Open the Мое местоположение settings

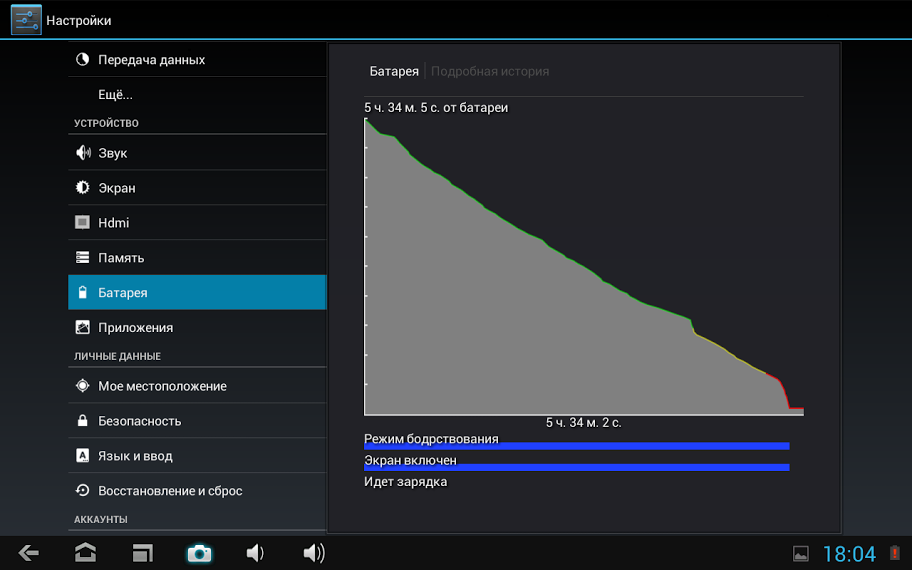pyautogui.click(x=197, y=385)
